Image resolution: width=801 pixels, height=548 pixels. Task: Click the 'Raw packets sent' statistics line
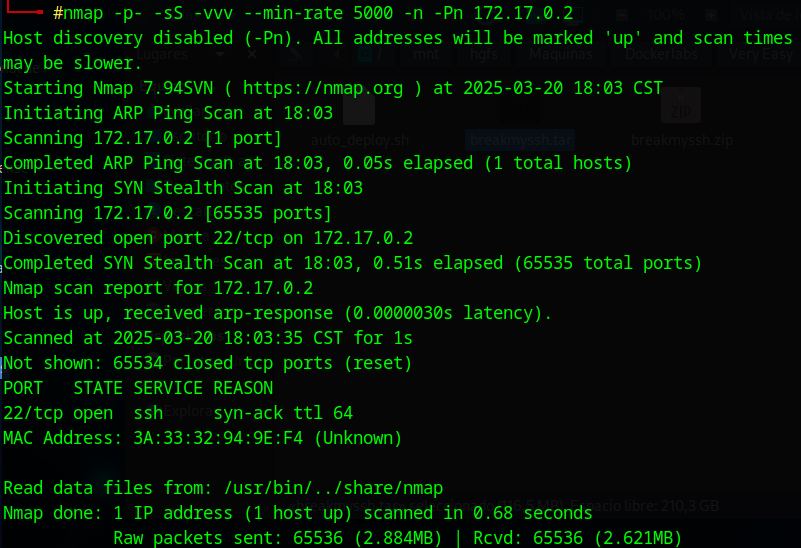pyautogui.click(x=397, y=538)
